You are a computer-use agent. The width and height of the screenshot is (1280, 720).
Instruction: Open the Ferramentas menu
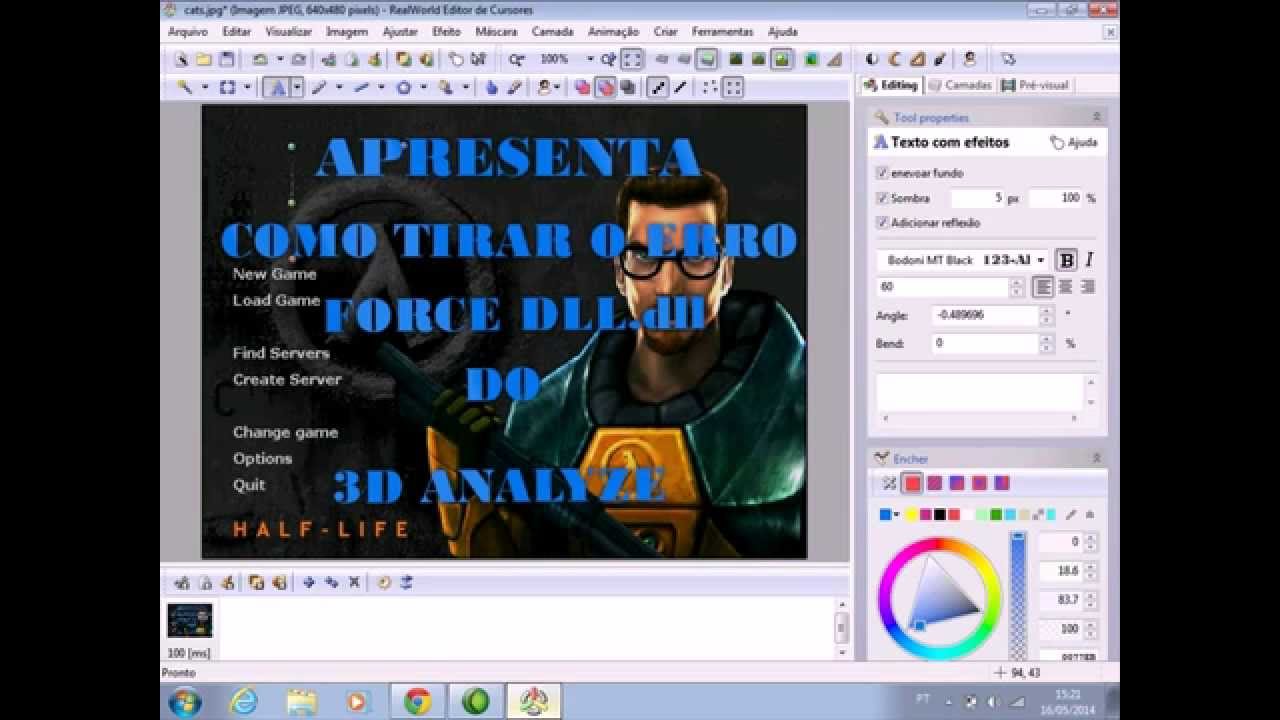(722, 32)
